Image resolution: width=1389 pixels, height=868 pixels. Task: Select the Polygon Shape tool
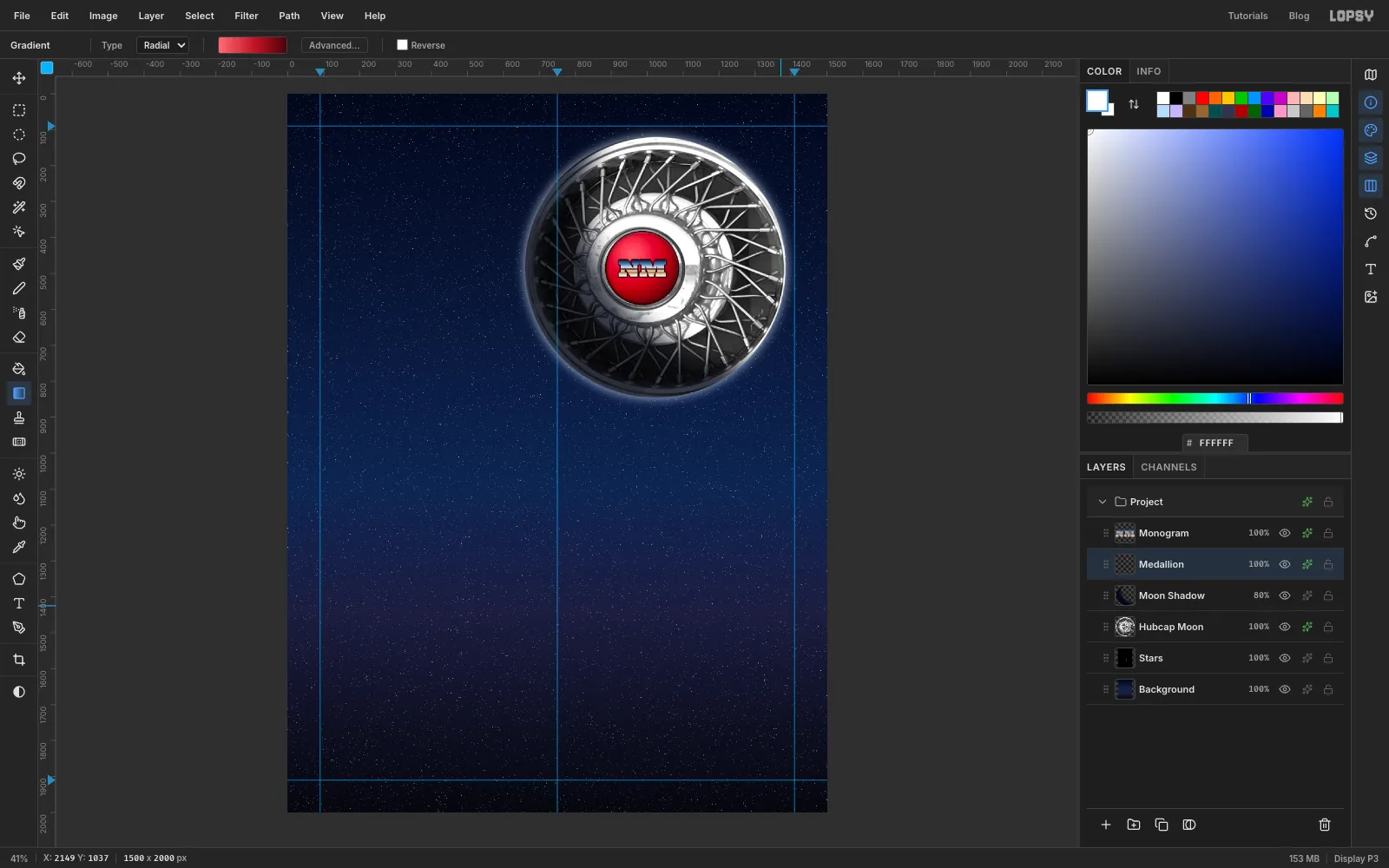pos(19,579)
